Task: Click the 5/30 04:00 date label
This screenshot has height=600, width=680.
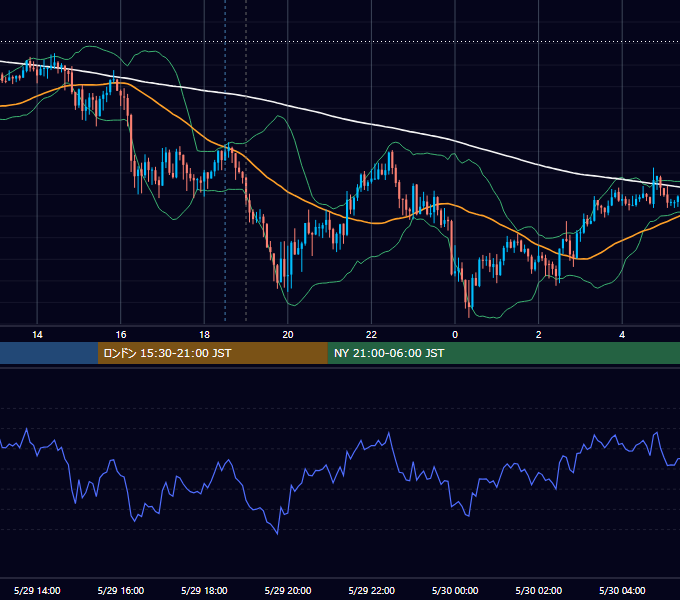Action: pyautogui.click(x=622, y=590)
